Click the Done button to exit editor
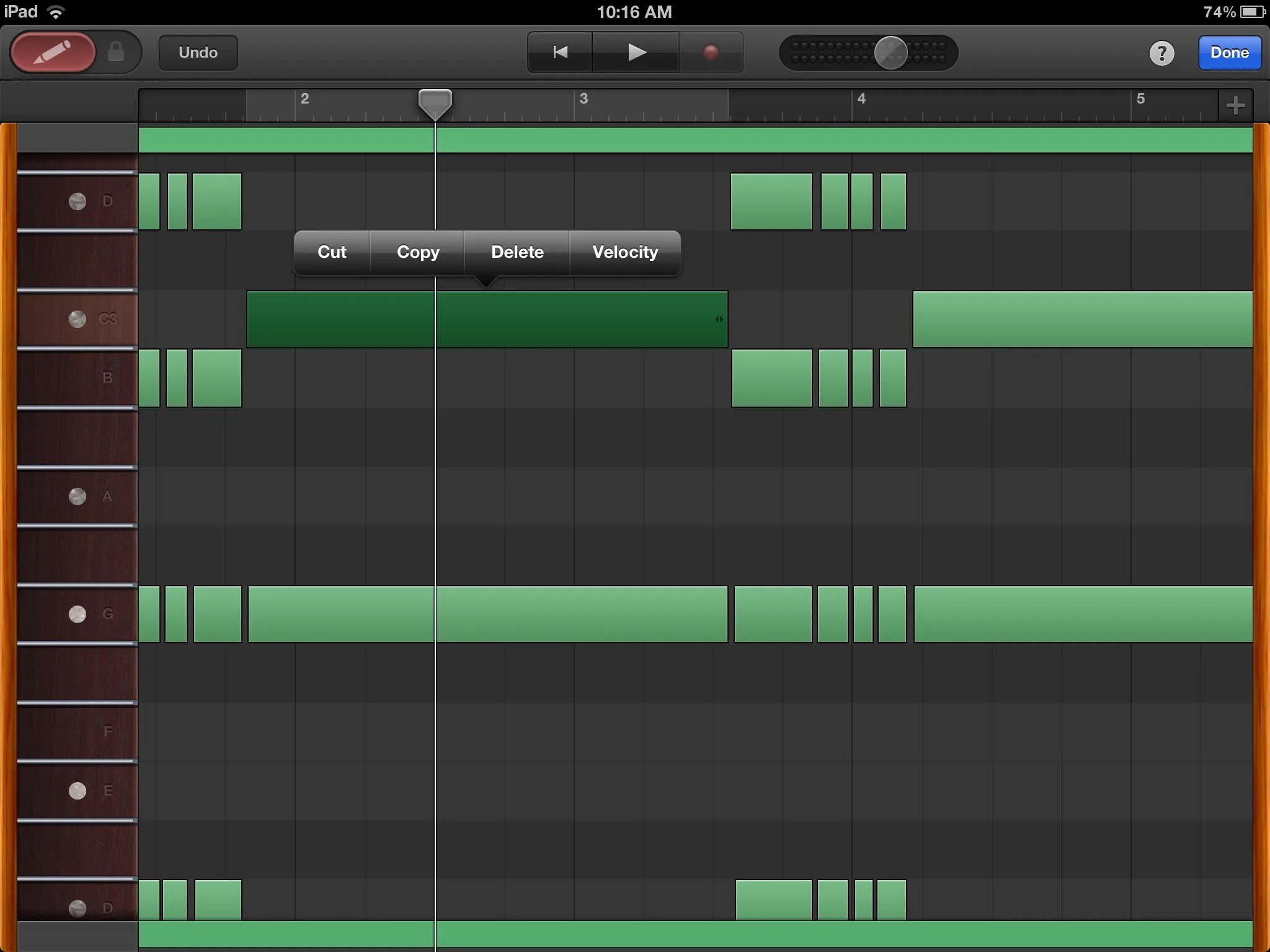This screenshot has height=952, width=1270. pos(1228,52)
